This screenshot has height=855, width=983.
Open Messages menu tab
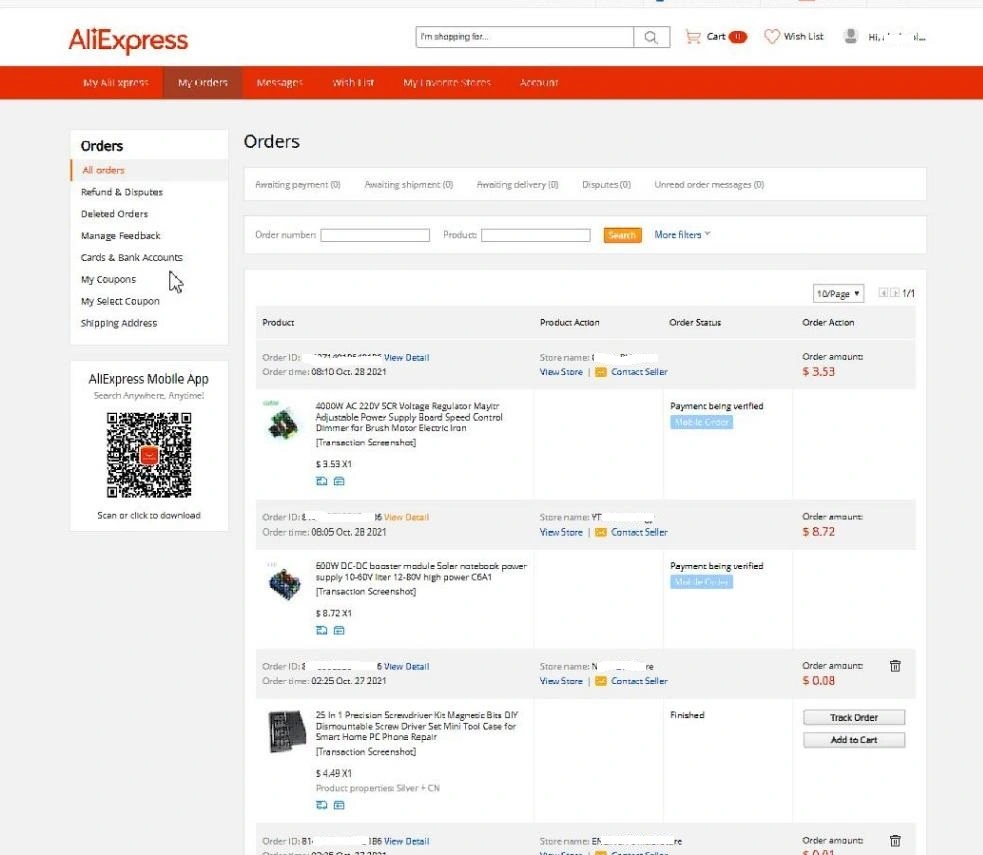point(280,83)
